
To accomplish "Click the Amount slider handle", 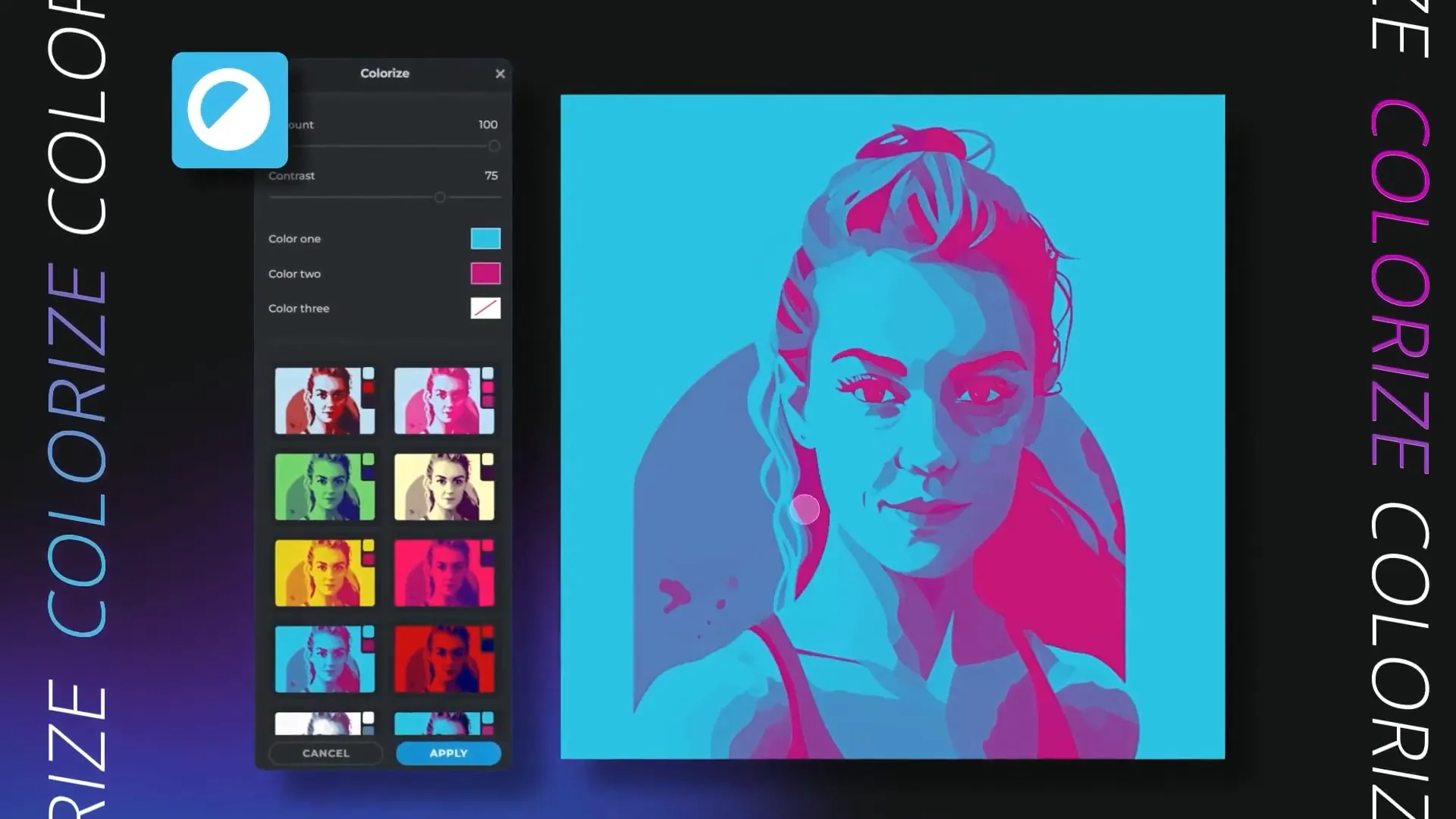I will click(495, 146).
